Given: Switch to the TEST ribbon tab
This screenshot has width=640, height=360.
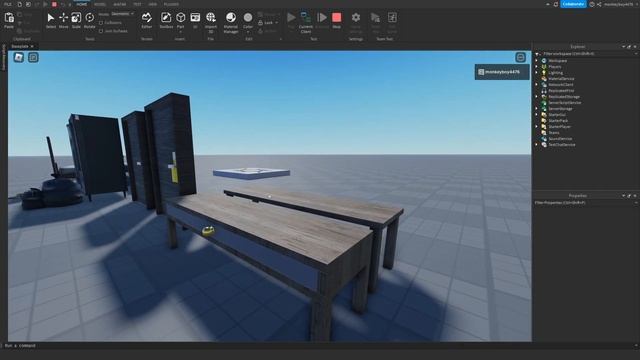Looking at the screenshot, I should (137, 4).
